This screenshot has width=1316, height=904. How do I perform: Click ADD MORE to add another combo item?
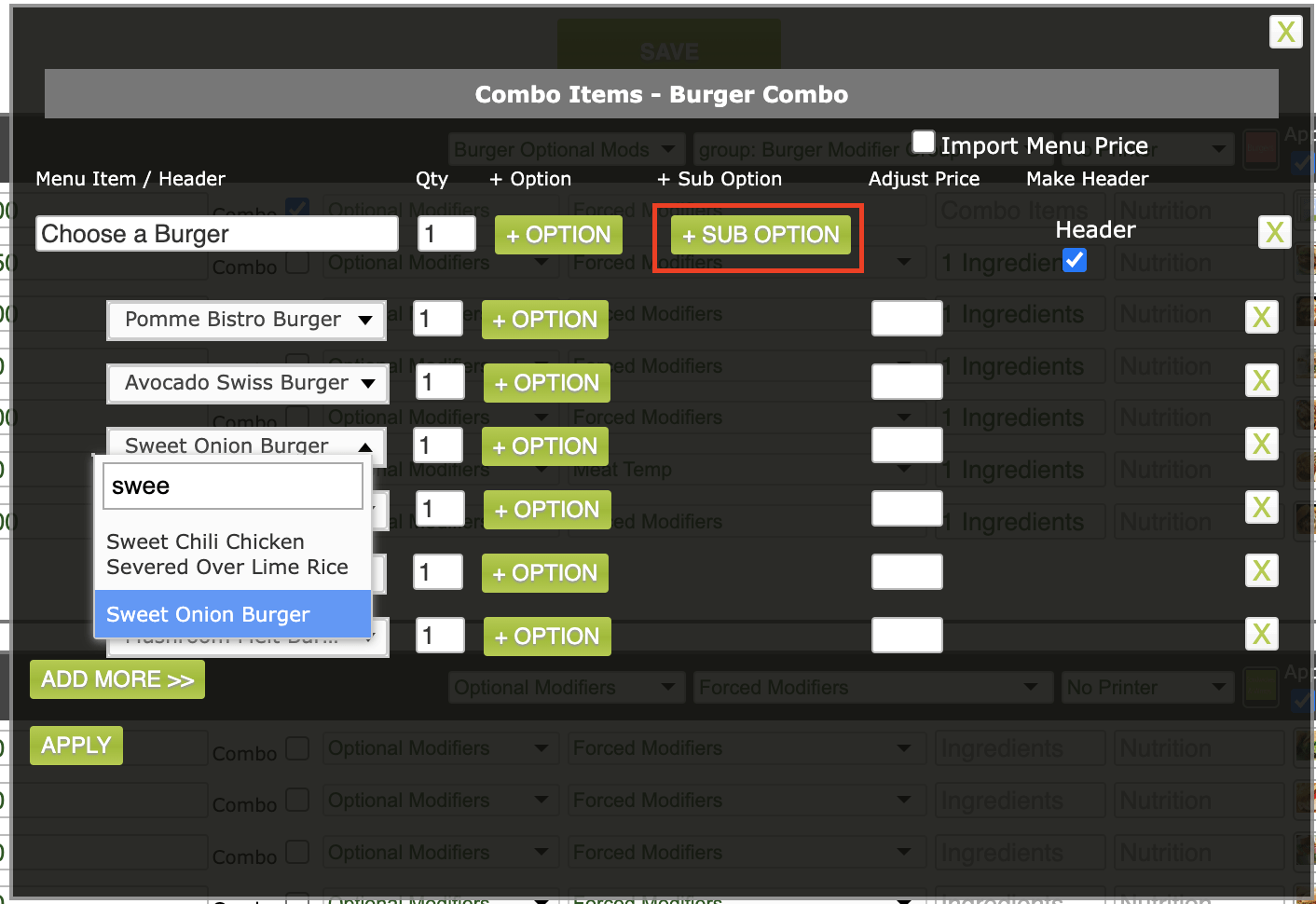[117, 679]
